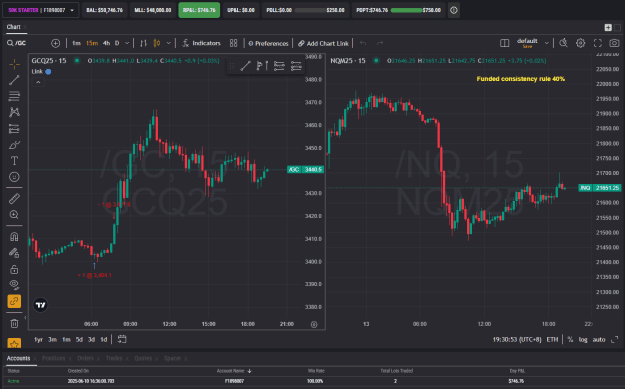This screenshot has height=389, width=625.
Task: Take a chart snapshot with camera icon
Action: coord(614,43)
